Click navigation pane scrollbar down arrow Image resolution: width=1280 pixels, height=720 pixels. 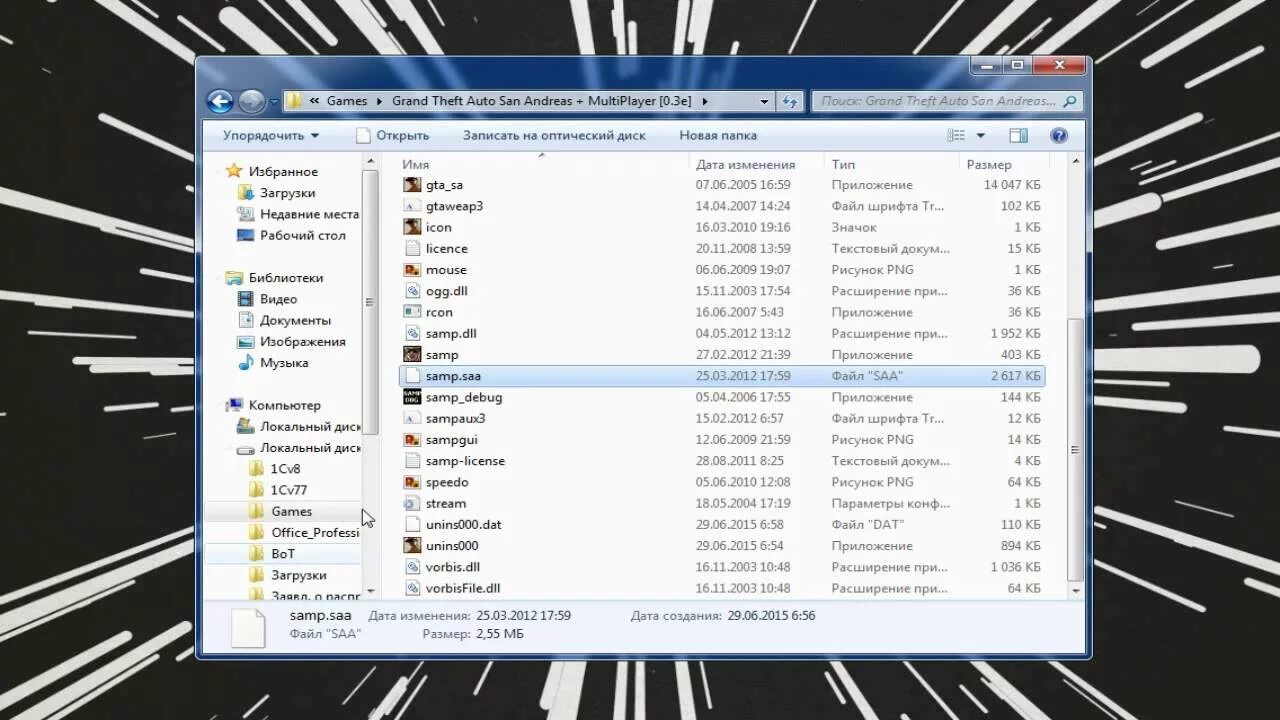371,591
